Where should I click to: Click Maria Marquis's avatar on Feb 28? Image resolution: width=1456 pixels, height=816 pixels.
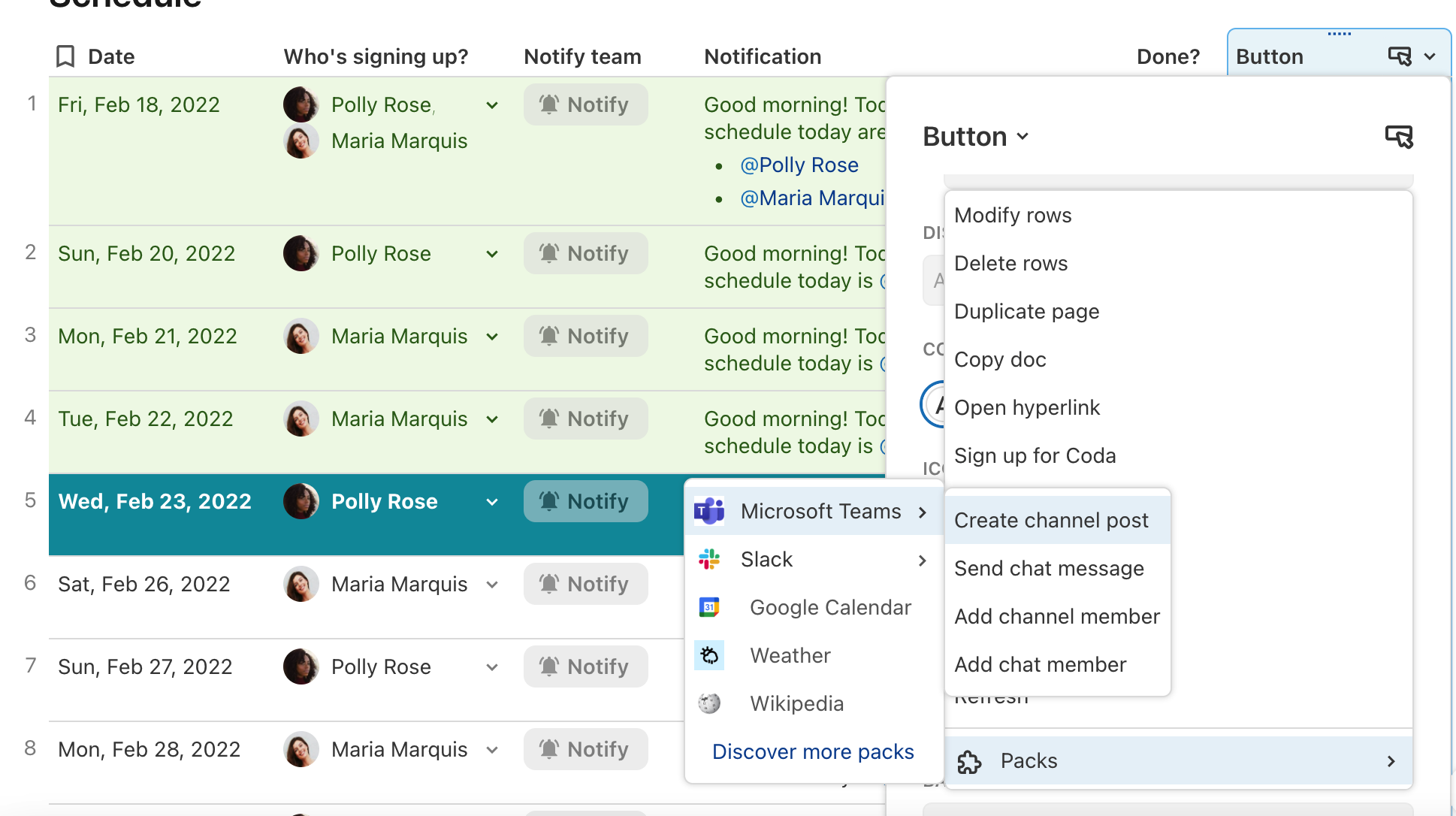(301, 749)
